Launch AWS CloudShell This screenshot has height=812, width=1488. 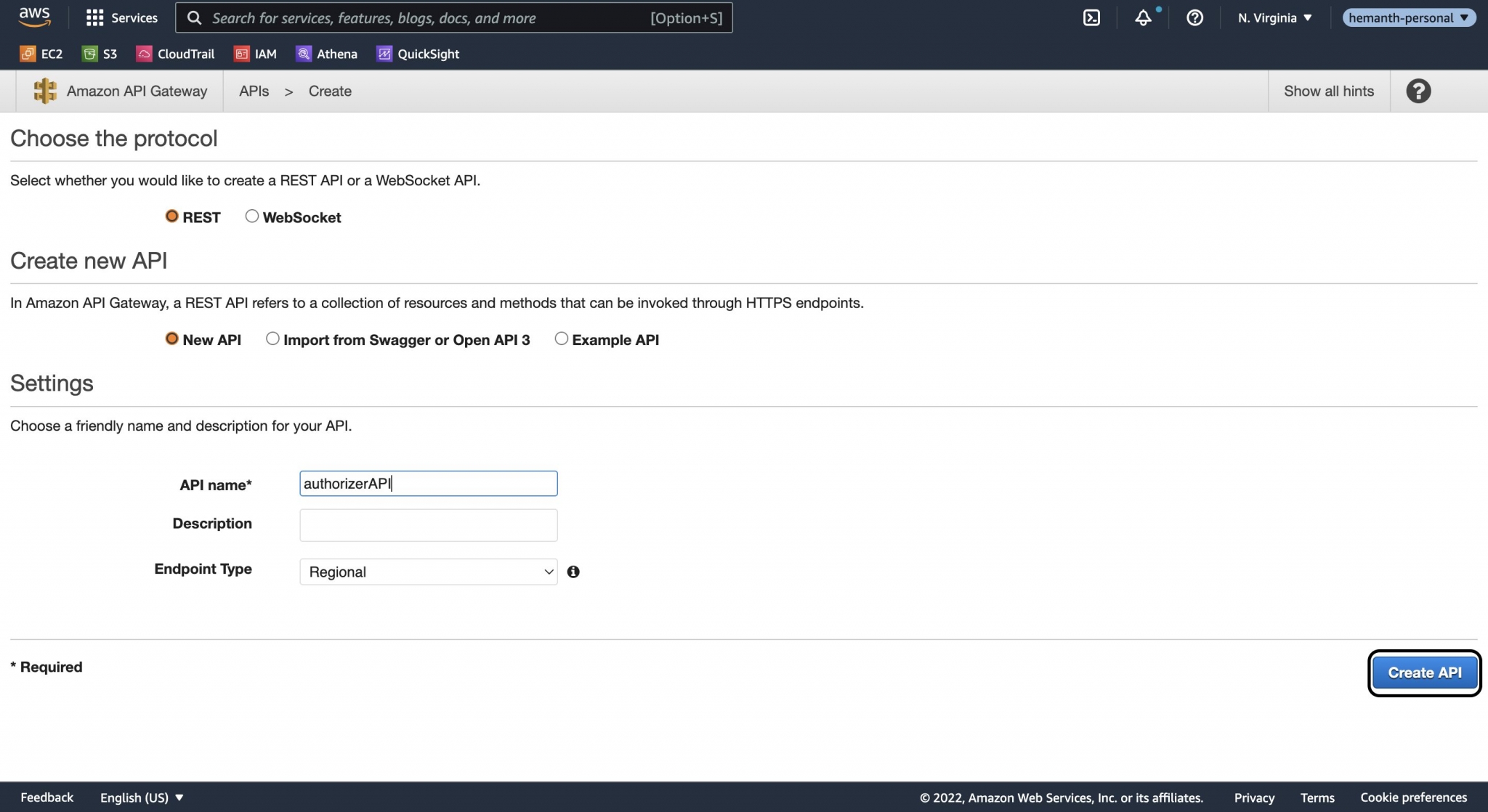(1093, 17)
